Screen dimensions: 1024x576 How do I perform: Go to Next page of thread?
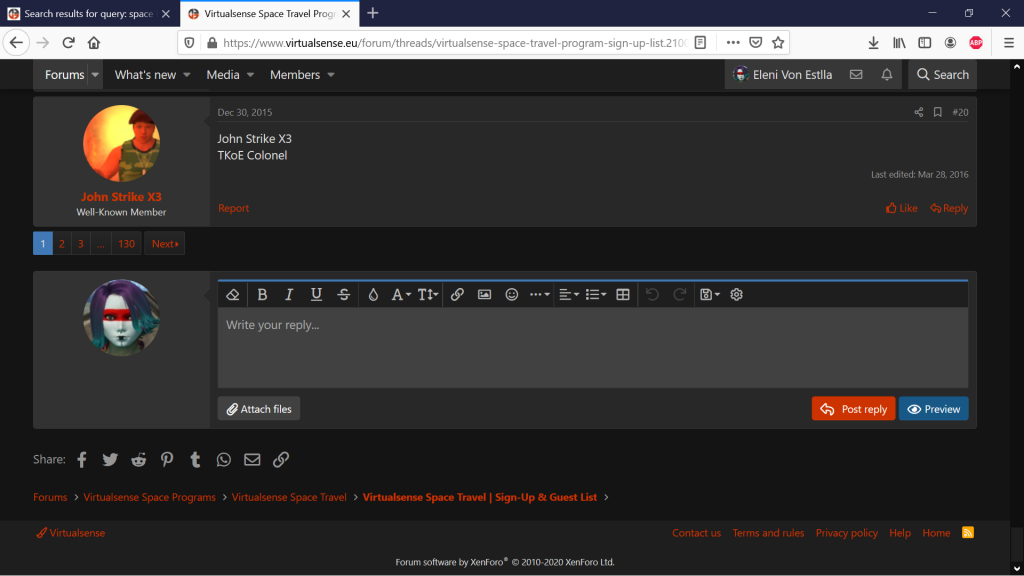tap(165, 244)
